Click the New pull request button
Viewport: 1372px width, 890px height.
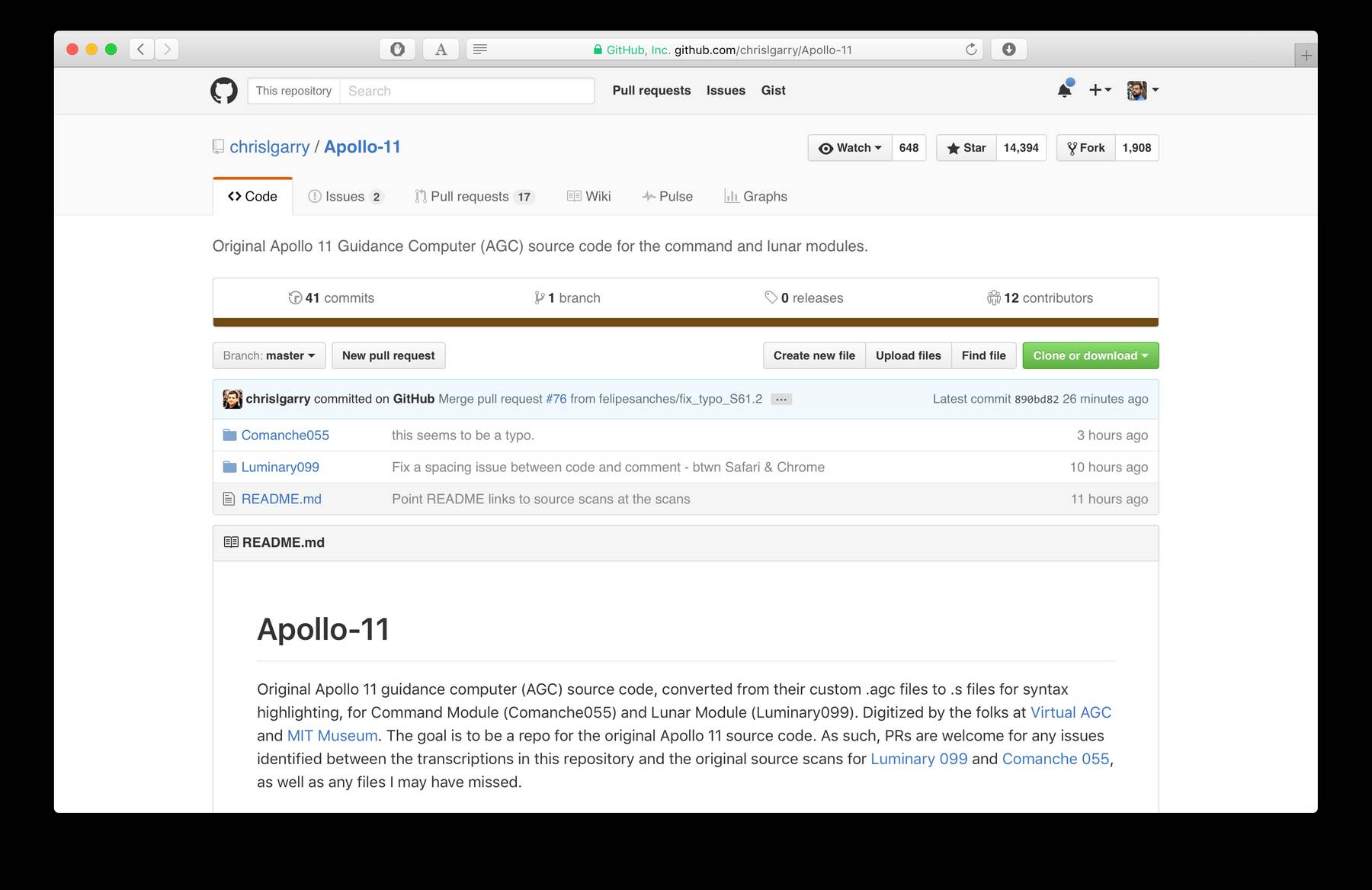tap(388, 355)
